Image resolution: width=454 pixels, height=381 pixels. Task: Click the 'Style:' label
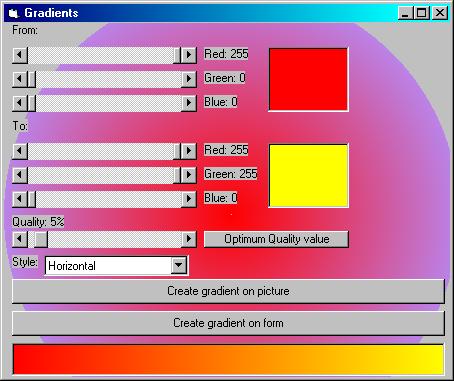[x=25, y=262]
